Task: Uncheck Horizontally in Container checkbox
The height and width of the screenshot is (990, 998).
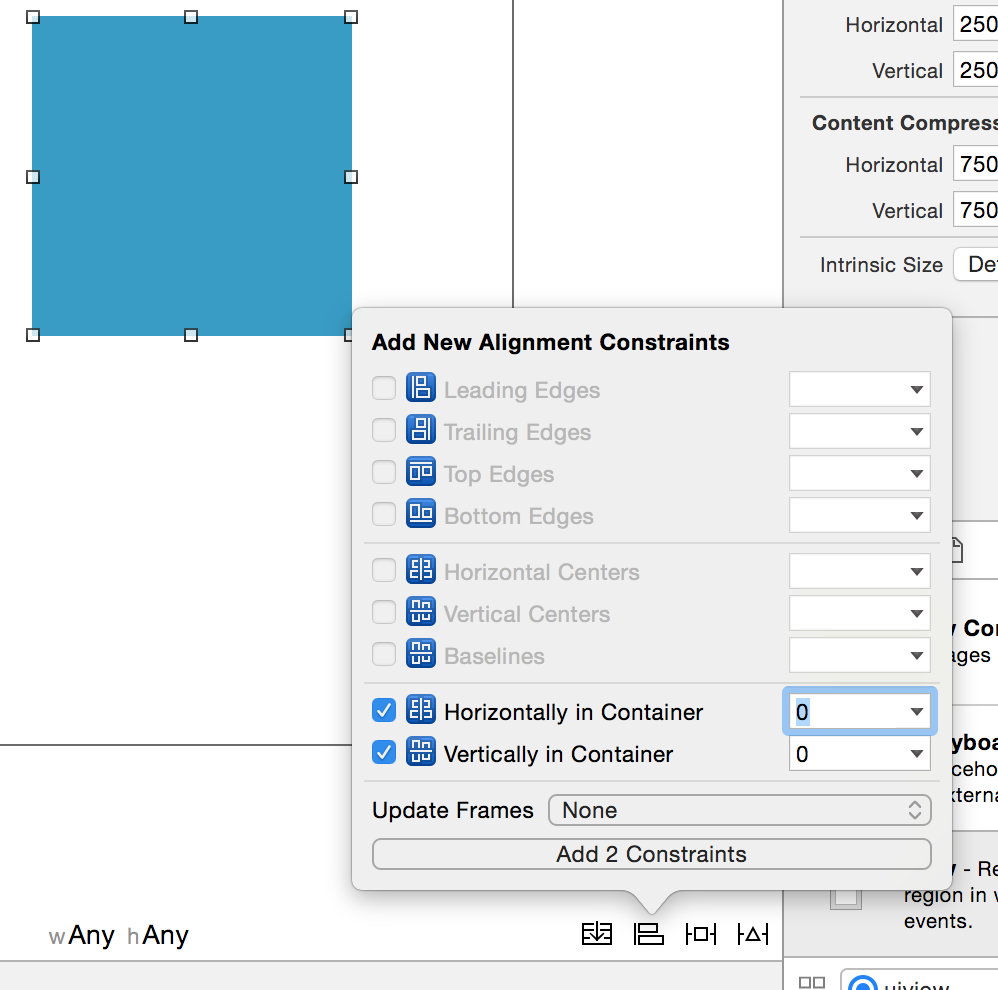Action: tap(384, 711)
